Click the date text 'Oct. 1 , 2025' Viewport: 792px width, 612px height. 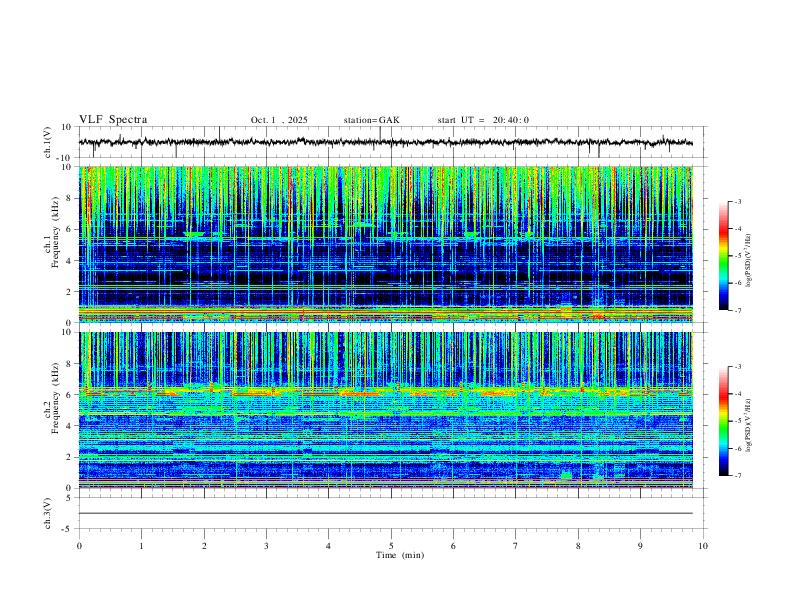pos(279,120)
